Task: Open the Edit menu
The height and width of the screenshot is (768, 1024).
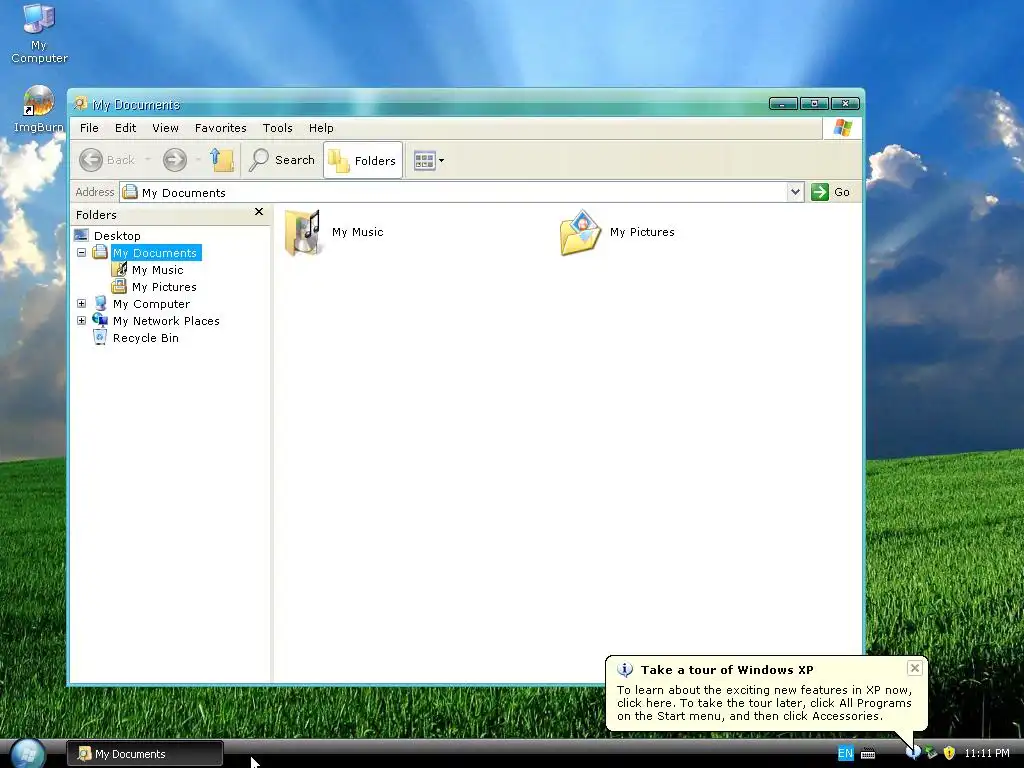Action: tap(125, 128)
